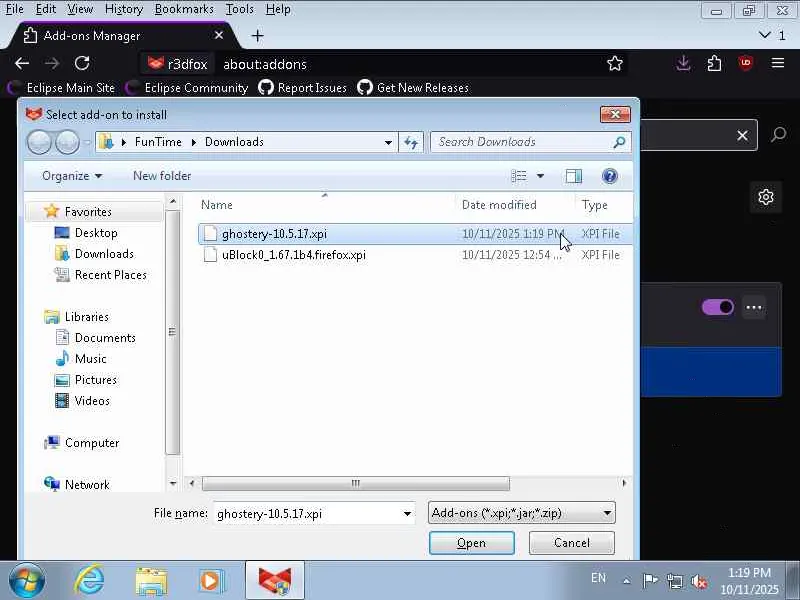Click the add-ons search magnifier icon
The width and height of the screenshot is (800, 600).
tap(779, 135)
